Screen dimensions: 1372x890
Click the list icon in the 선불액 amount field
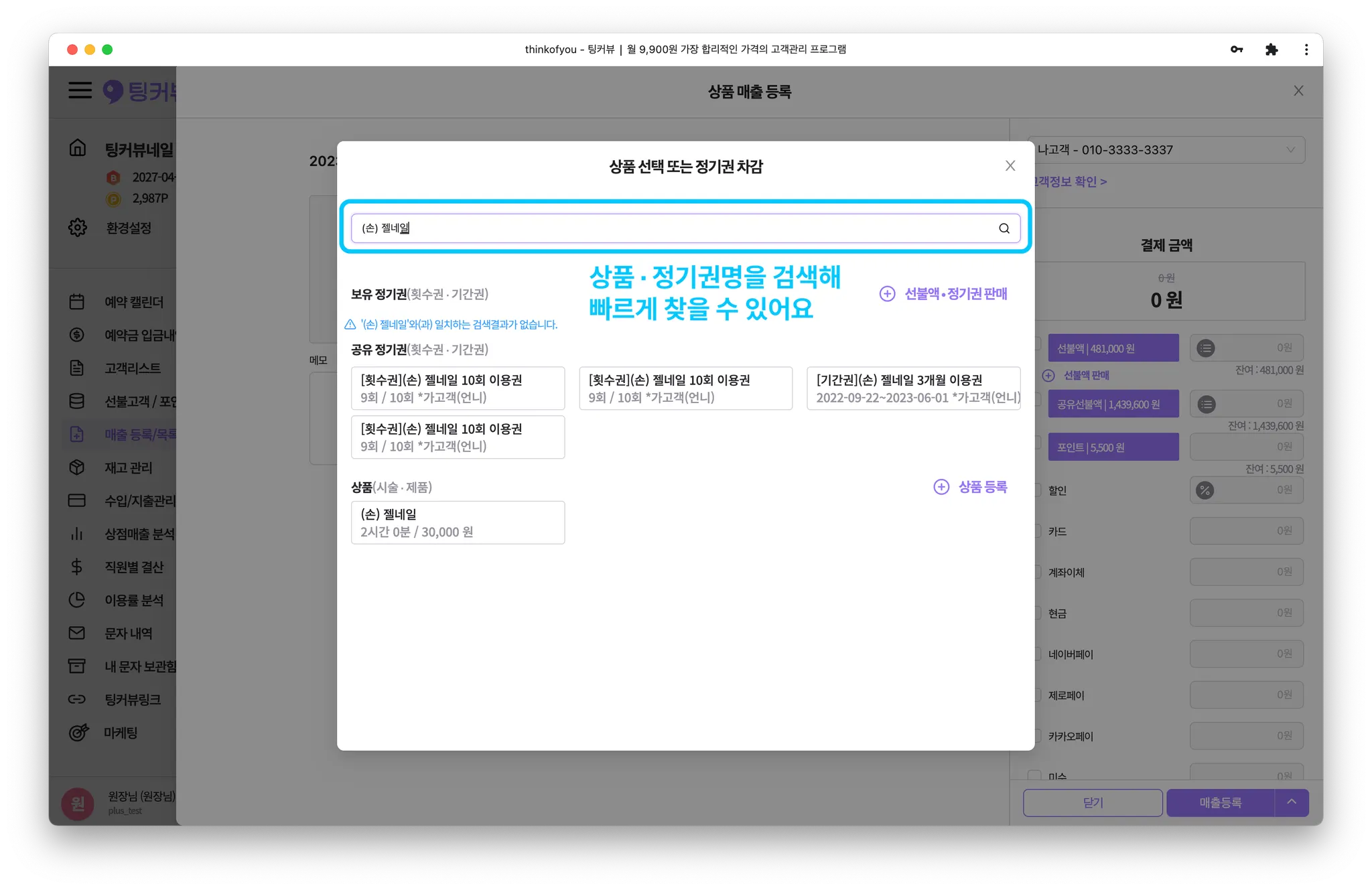[1206, 348]
